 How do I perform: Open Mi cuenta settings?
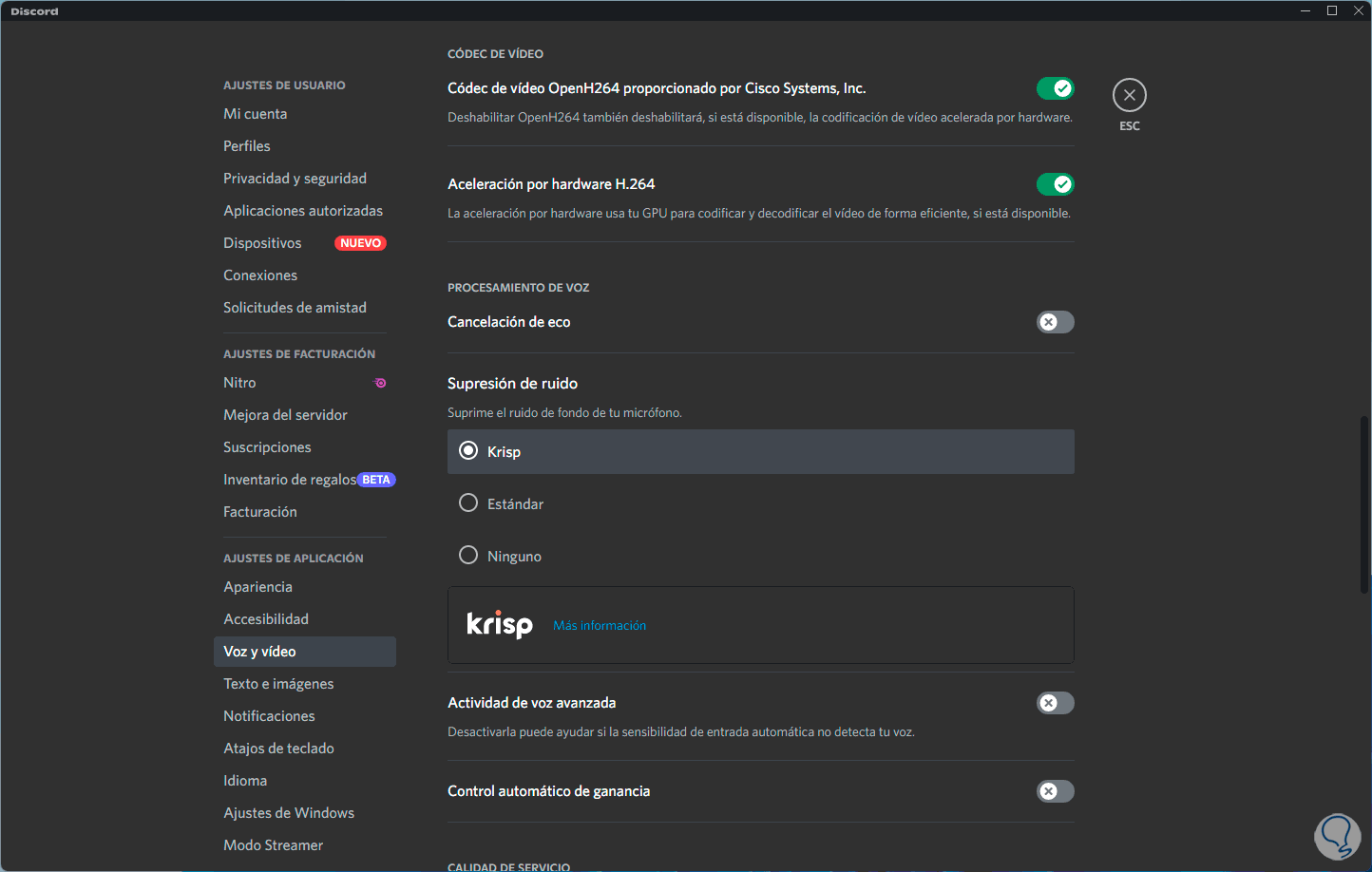255,114
